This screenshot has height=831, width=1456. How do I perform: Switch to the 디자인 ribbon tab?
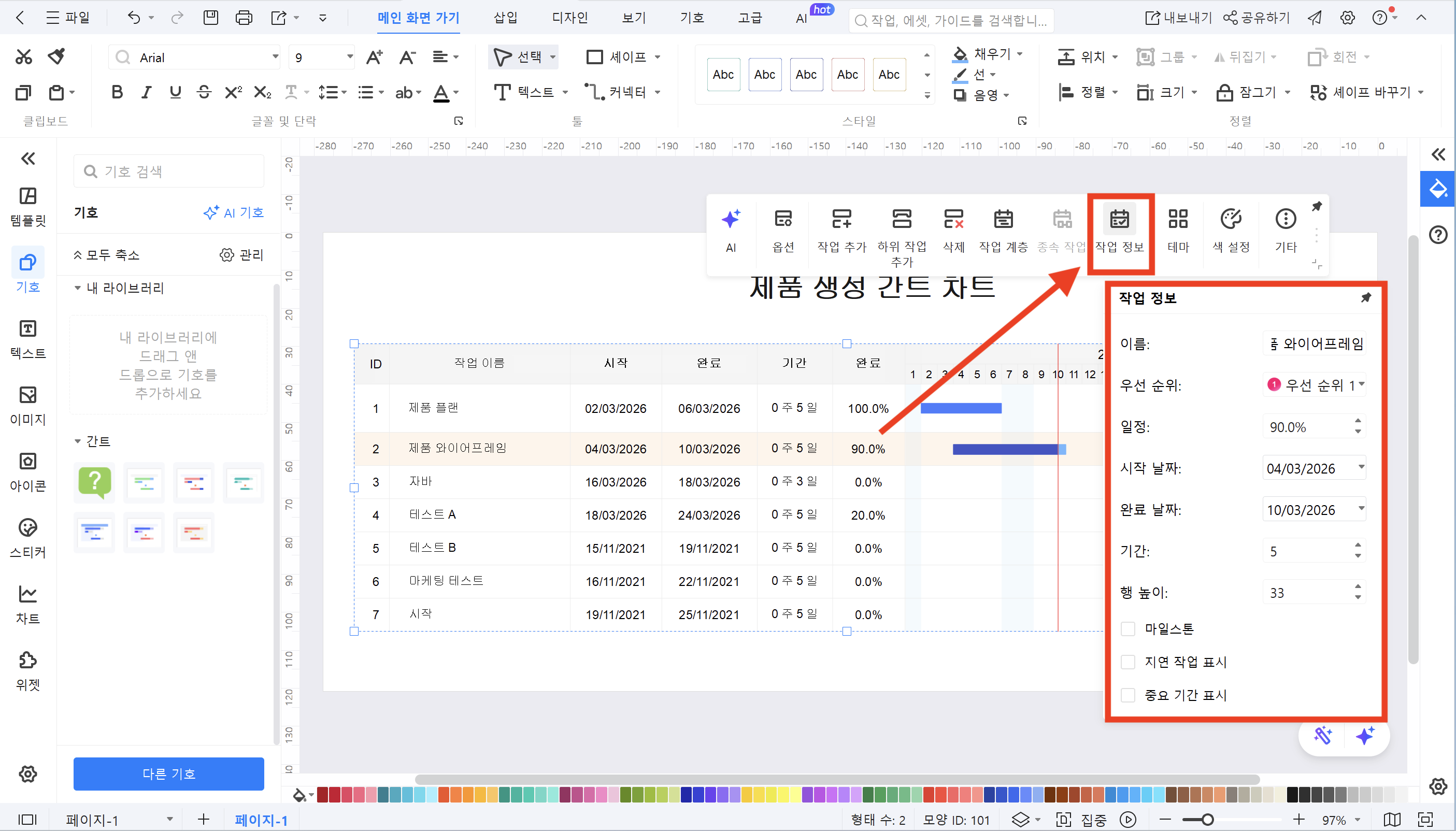point(569,18)
